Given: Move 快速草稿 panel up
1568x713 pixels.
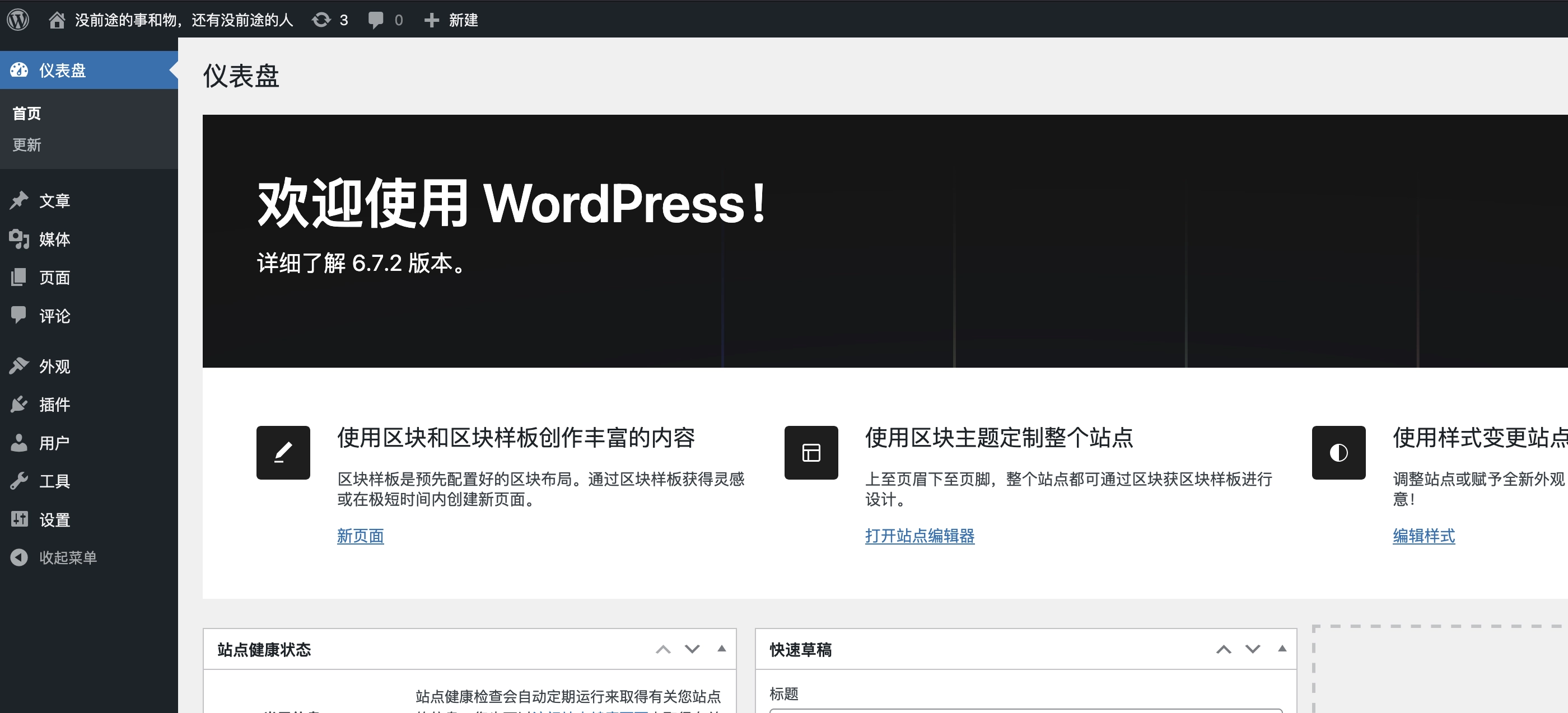Looking at the screenshot, I should [x=1224, y=649].
